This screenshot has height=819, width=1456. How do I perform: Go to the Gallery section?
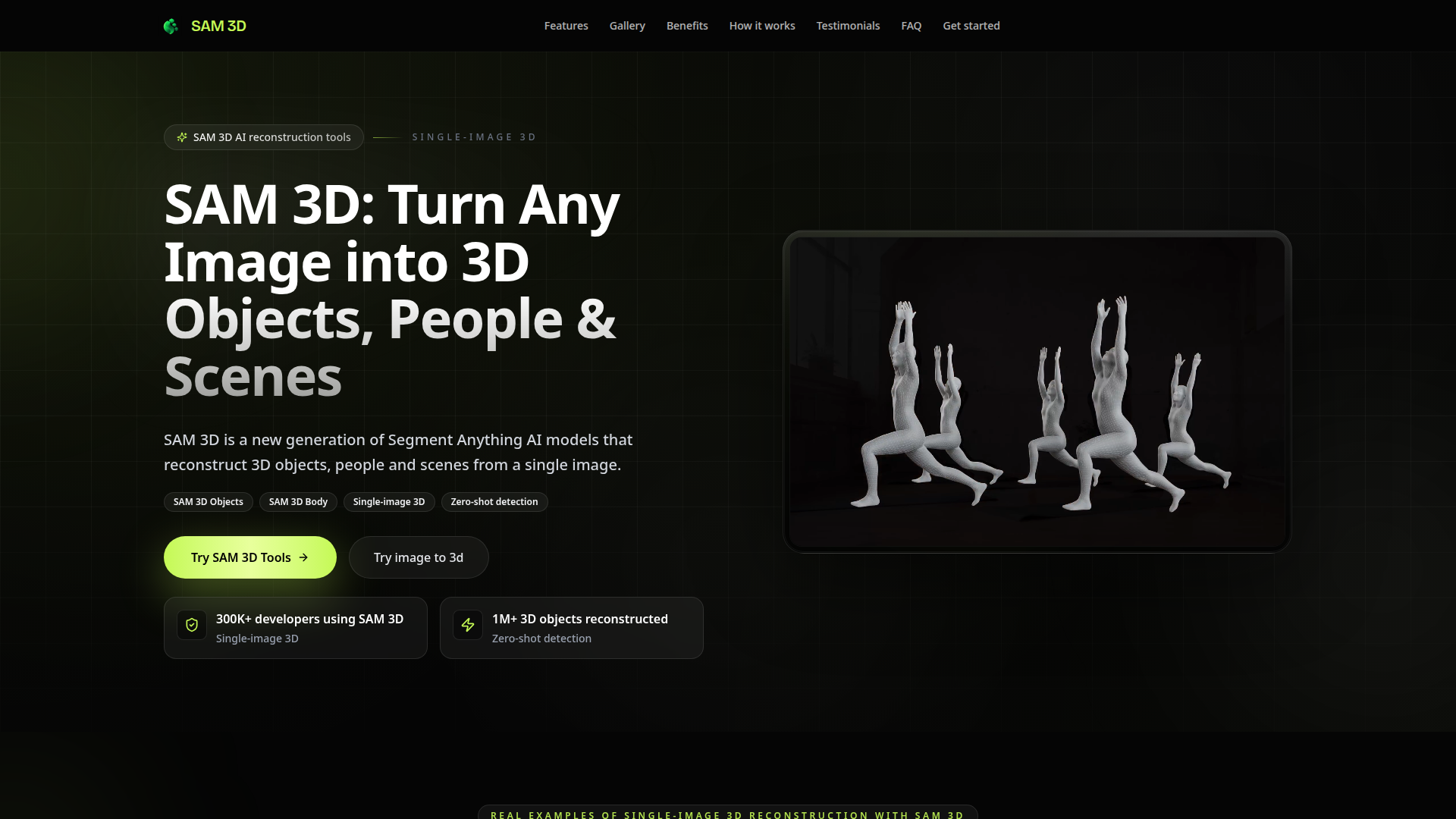click(x=627, y=26)
